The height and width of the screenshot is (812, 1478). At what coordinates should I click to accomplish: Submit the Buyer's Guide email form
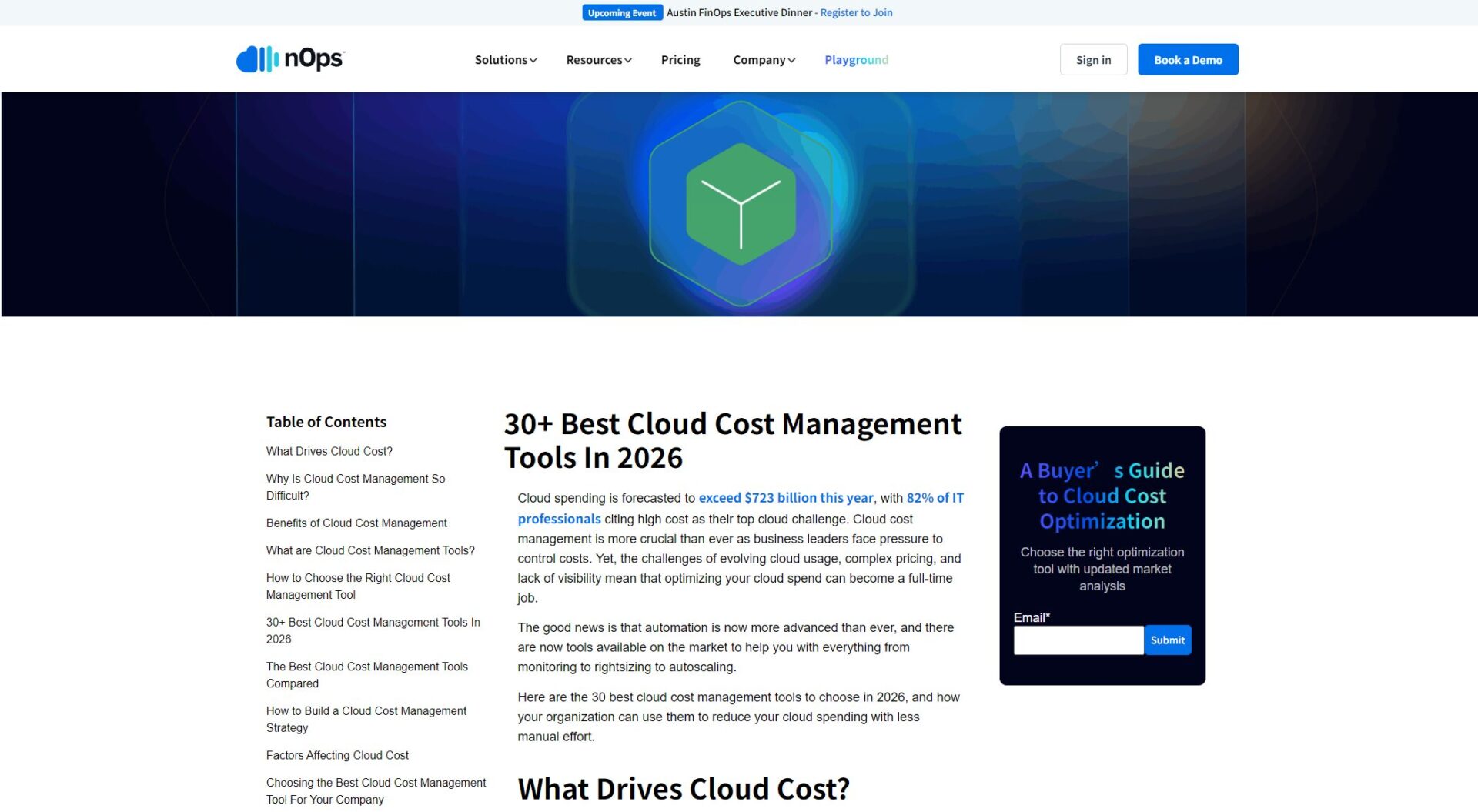coord(1166,640)
